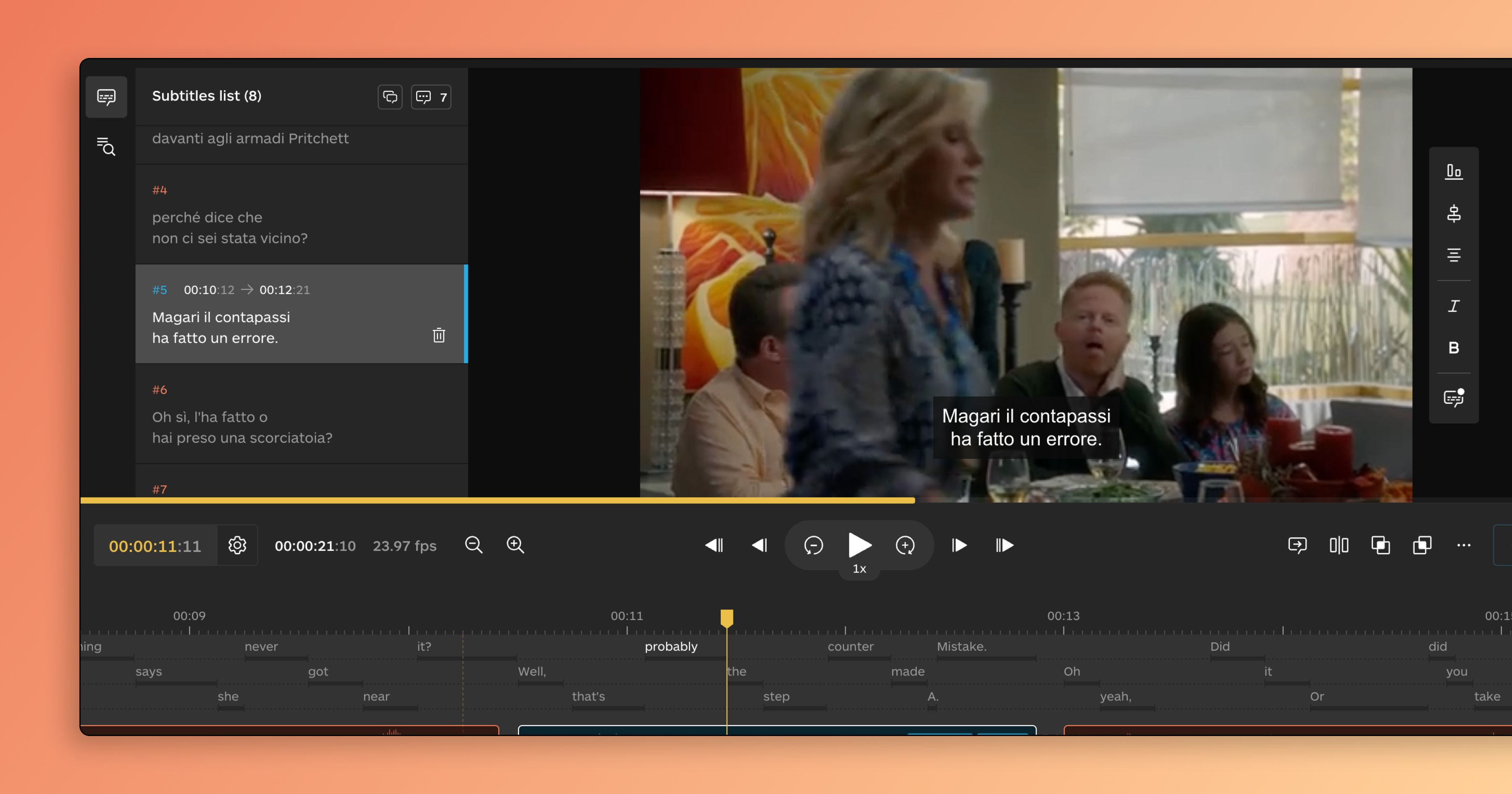The image size is (1512, 794).
Task: Open the subtitles list panel icon
Action: 106,97
